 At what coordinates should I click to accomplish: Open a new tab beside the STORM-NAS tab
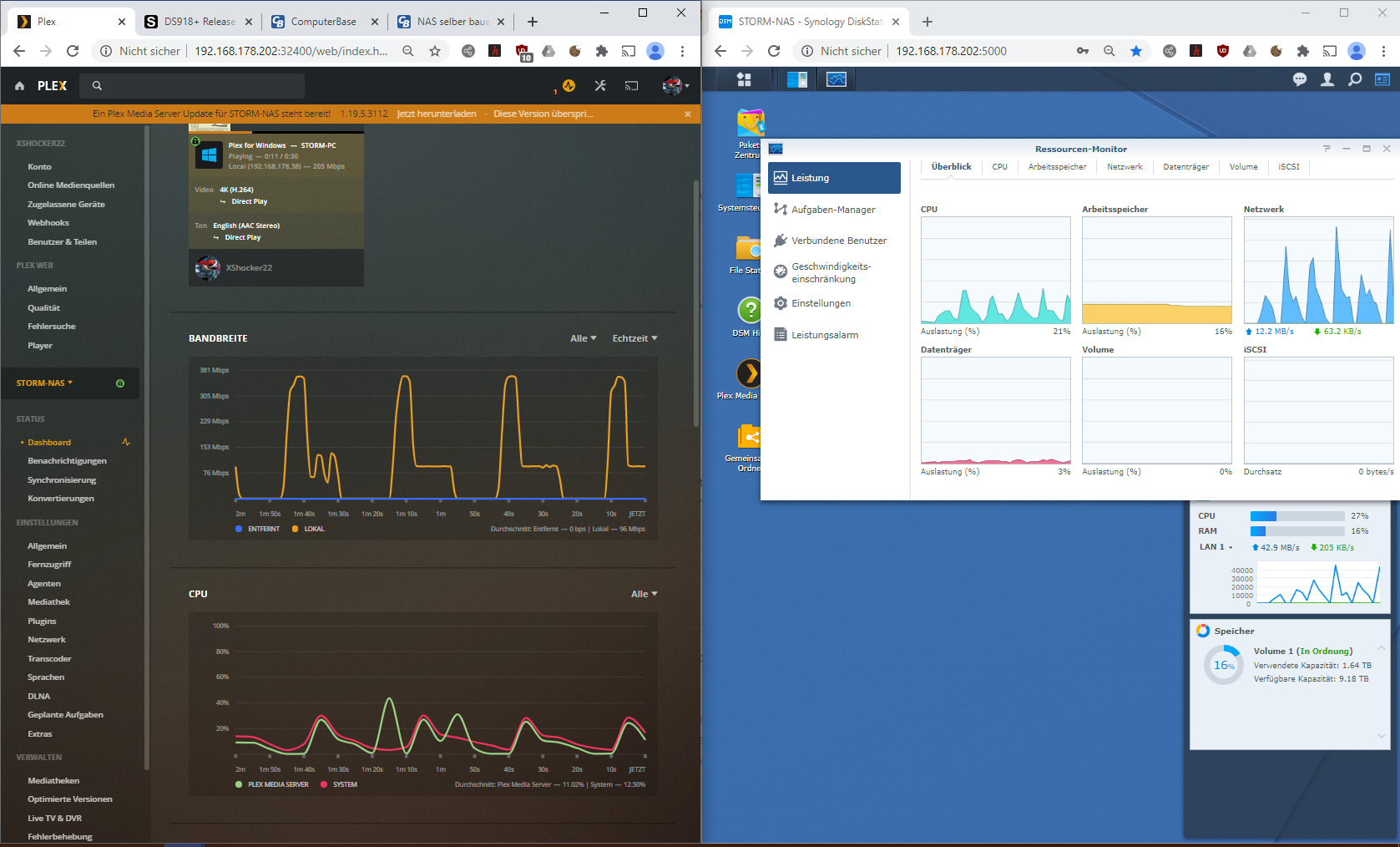click(927, 22)
